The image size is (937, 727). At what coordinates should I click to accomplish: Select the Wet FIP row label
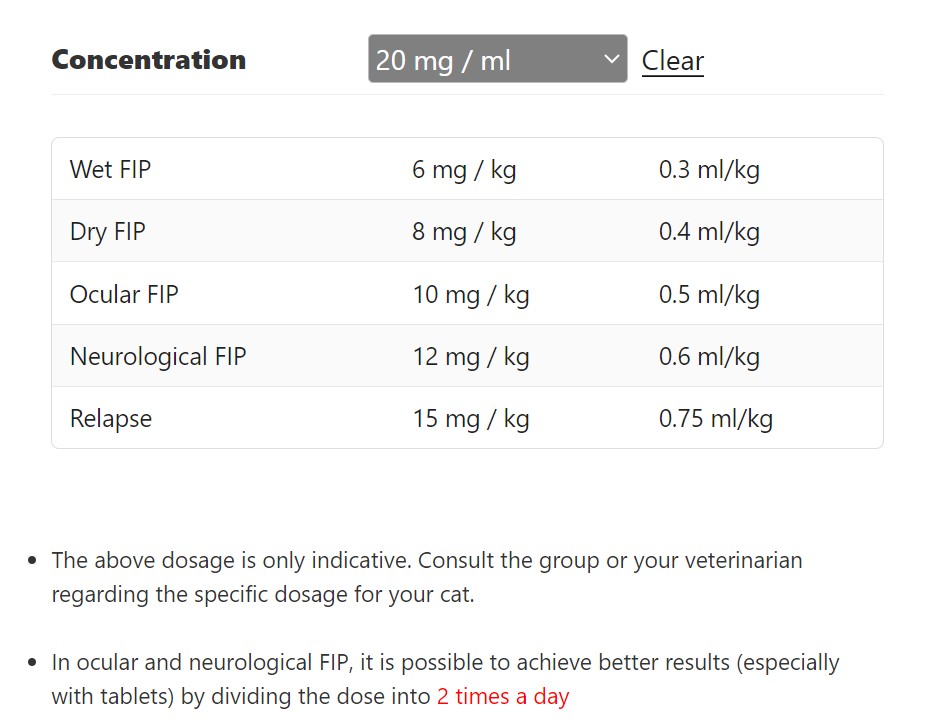[x=110, y=170]
